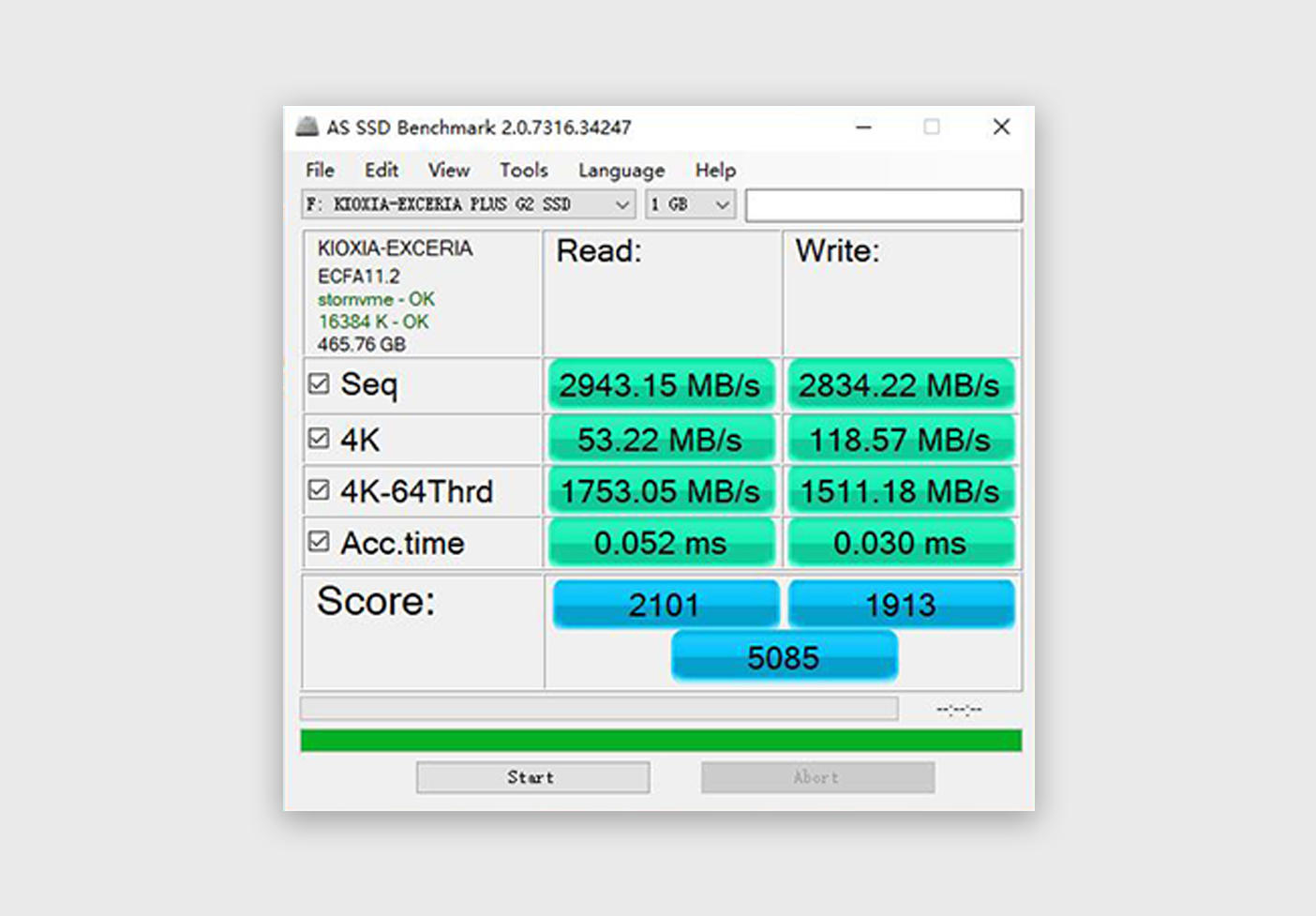Open the Tools menu

[x=523, y=170]
